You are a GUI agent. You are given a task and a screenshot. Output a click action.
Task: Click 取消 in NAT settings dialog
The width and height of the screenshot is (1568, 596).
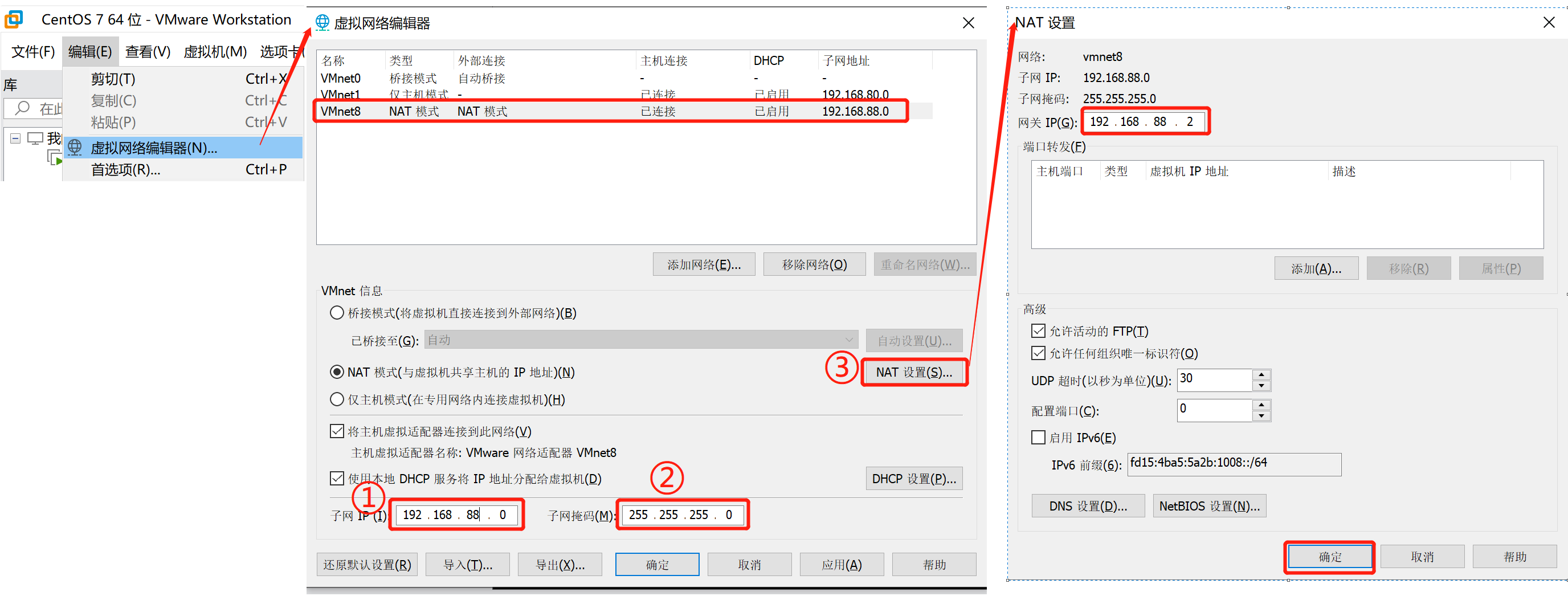1422,557
